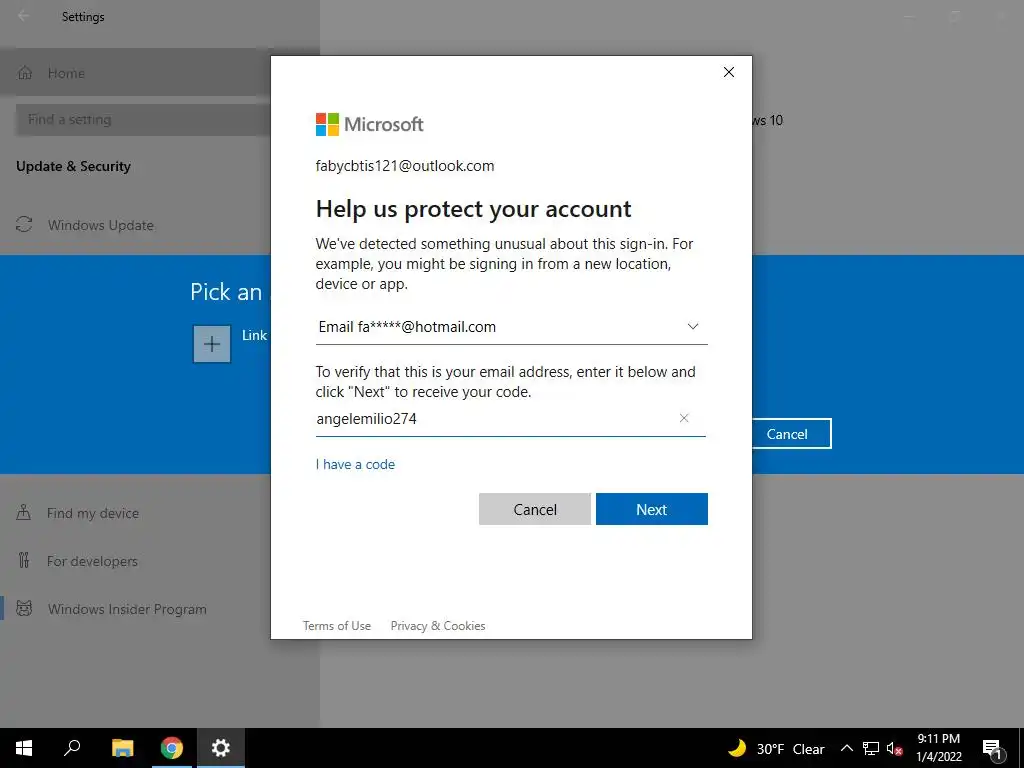
Task: Open File Explorer from taskbar
Action: point(122,748)
